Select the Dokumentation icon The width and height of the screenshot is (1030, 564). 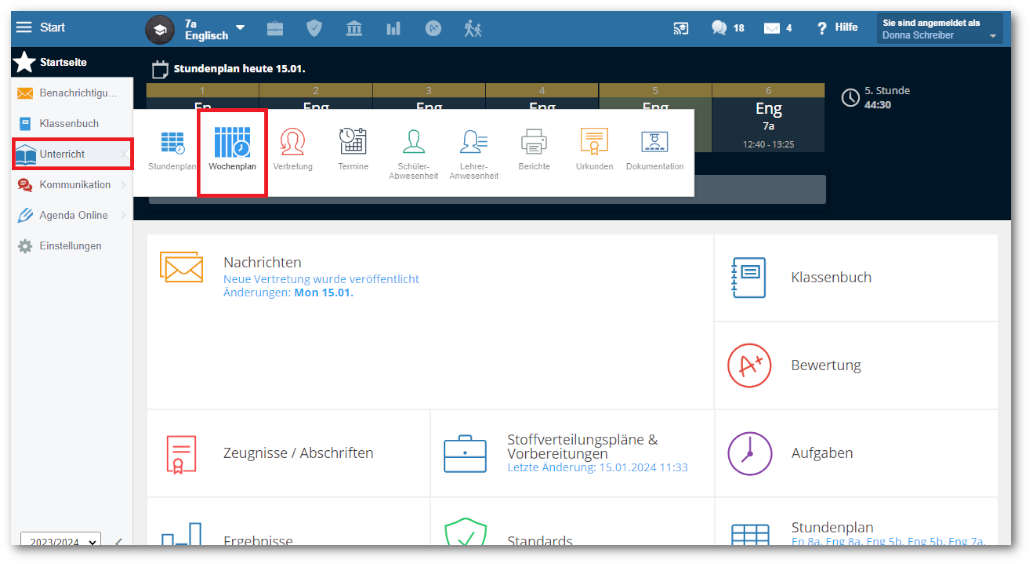coord(655,143)
